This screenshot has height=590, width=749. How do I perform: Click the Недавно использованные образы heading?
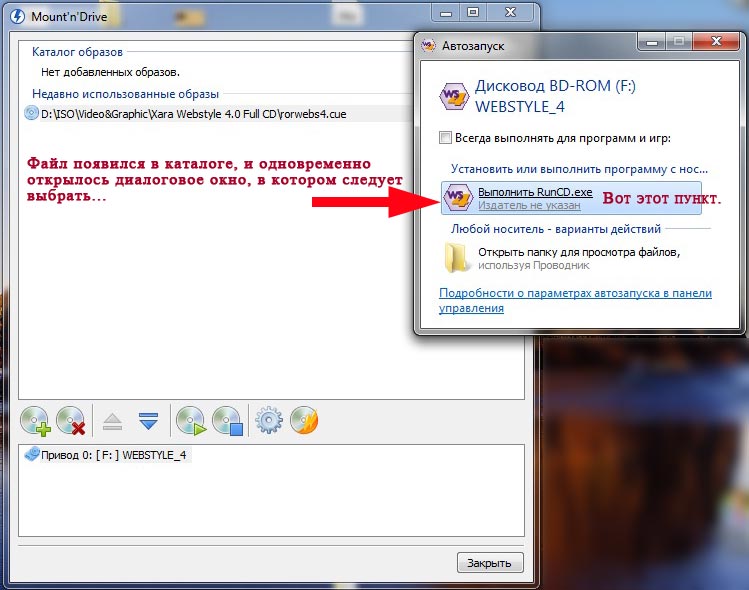point(125,94)
